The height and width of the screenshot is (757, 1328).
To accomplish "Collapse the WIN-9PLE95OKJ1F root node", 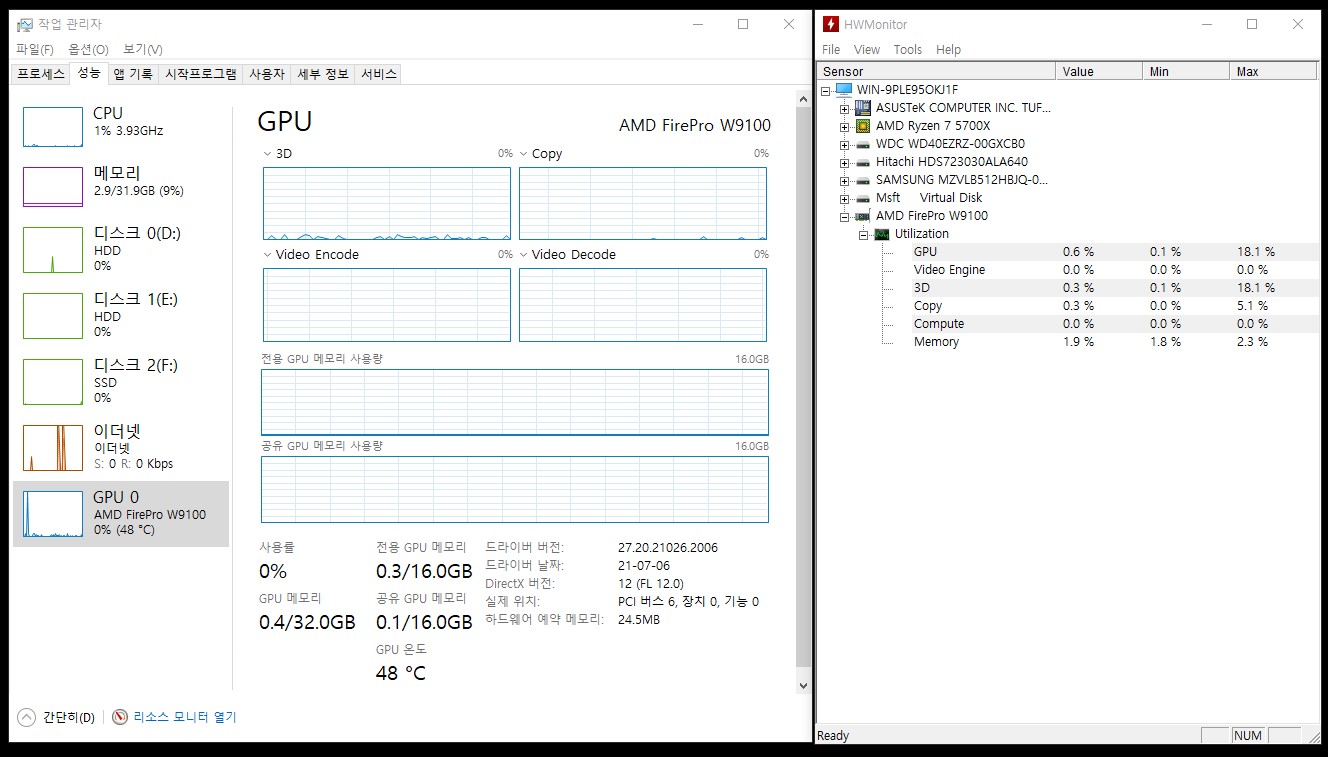I will pyautogui.click(x=826, y=90).
